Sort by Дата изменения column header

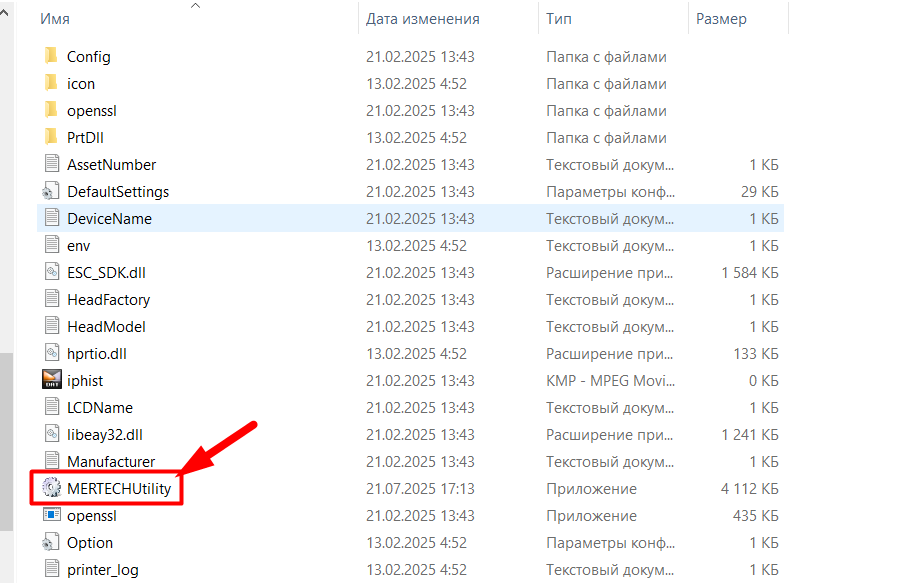coord(422,19)
